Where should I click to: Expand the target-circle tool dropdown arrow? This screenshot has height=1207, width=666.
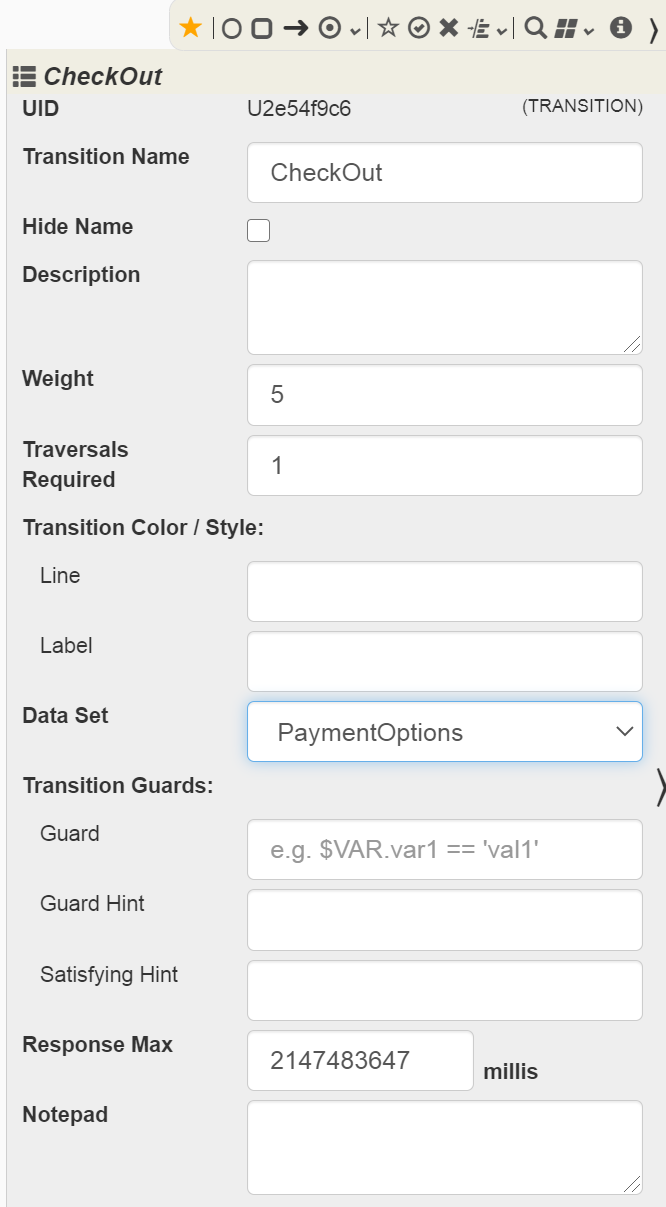(x=355, y=31)
